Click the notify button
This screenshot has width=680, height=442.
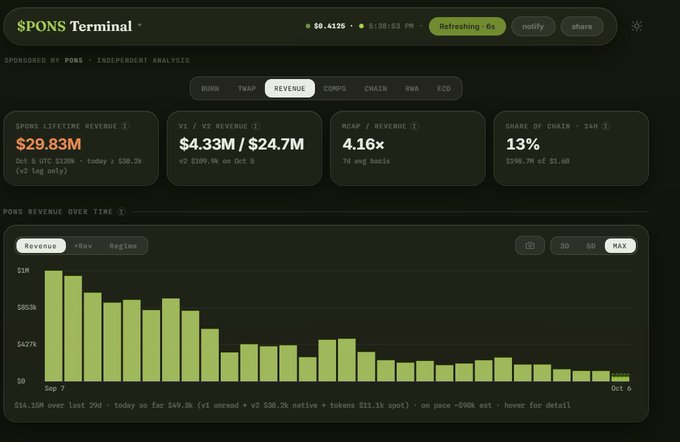[533, 26]
